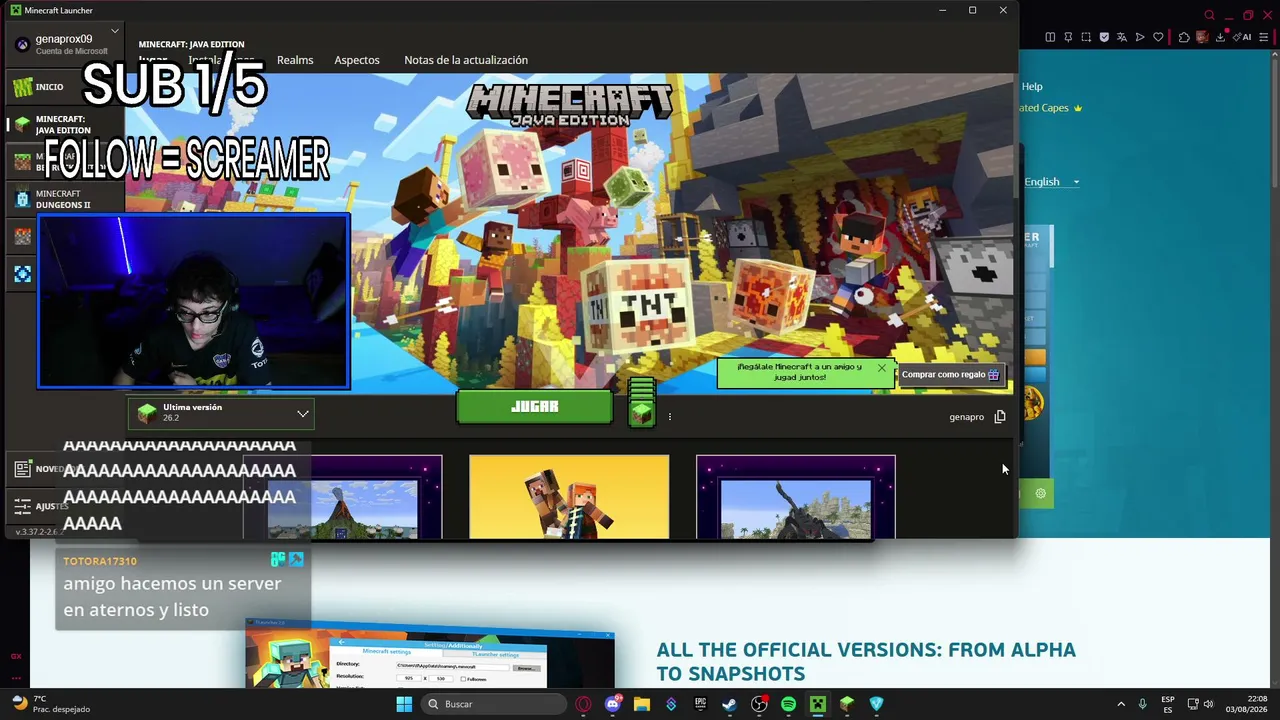This screenshot has width=1280, height=720.
Task: Click the pin icon in browser toolbar
Action: point(1068,37)
